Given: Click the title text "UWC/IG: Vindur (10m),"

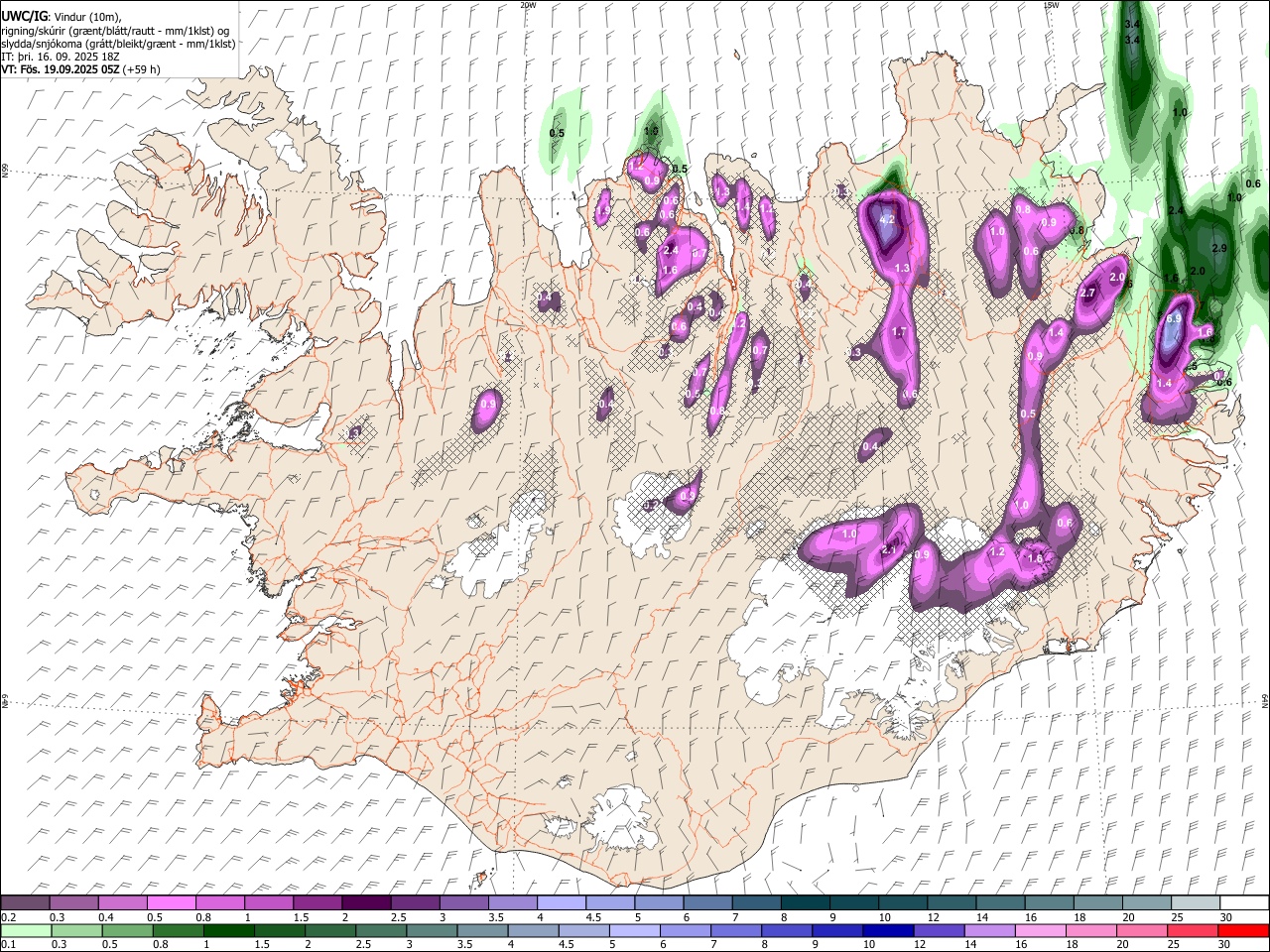Looking at the screenshot, I should click(x=62, y=17).
